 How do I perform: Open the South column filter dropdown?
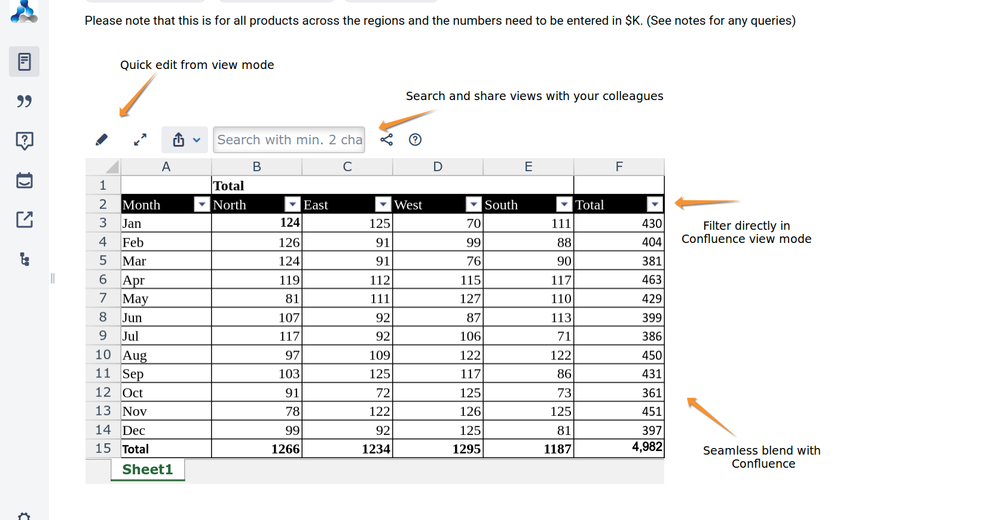pyautogui.click(x=564, y=205)
